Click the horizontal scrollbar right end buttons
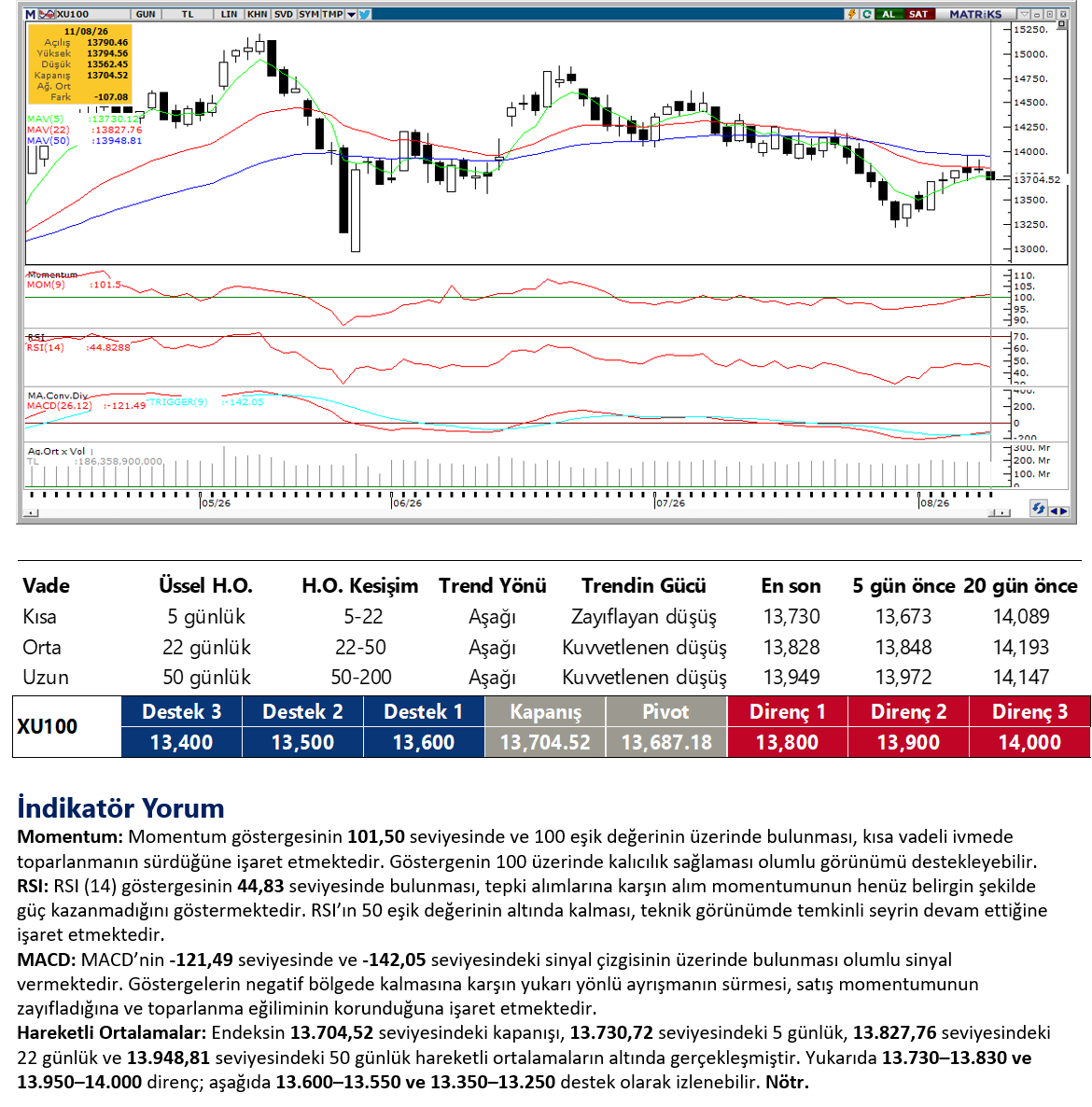This screenshot has height=1107, width=1092. tap(999, 513)
